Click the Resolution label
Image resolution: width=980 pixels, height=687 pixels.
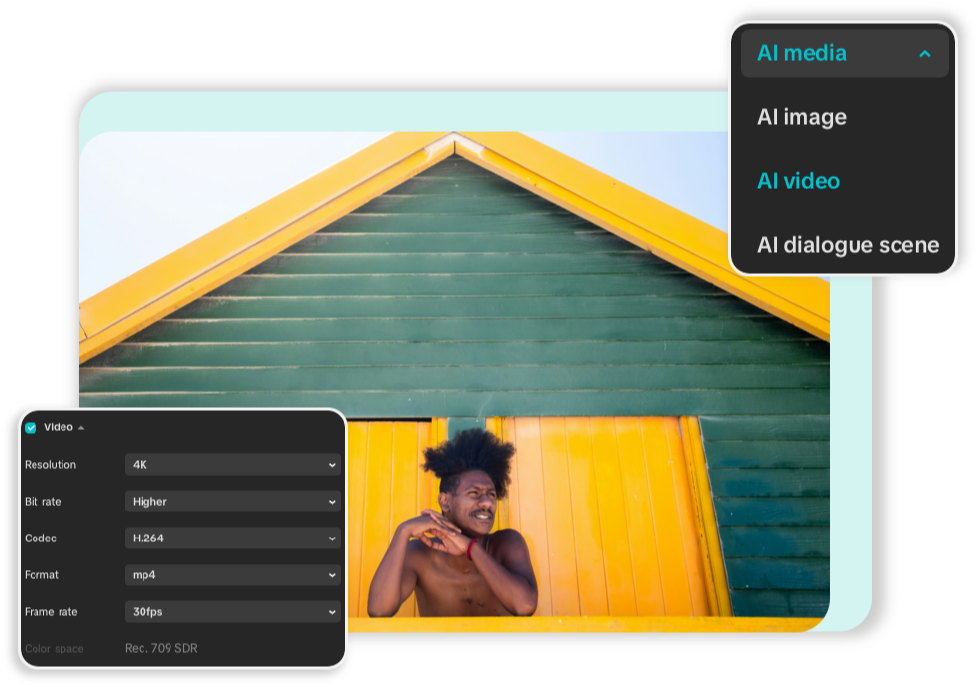click(x=50, y=464)
